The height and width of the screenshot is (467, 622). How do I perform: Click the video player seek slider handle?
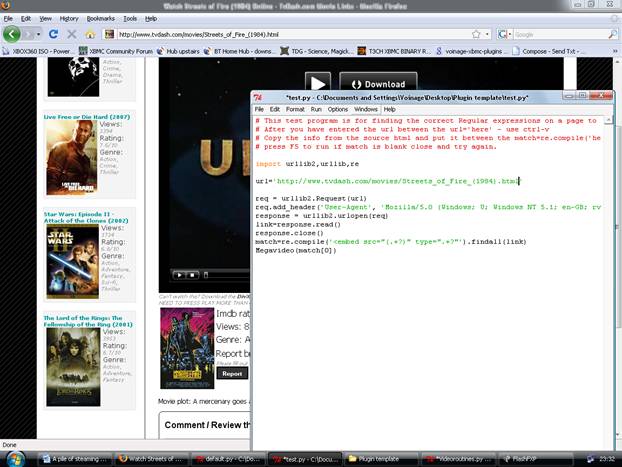(x=206, y=275)
